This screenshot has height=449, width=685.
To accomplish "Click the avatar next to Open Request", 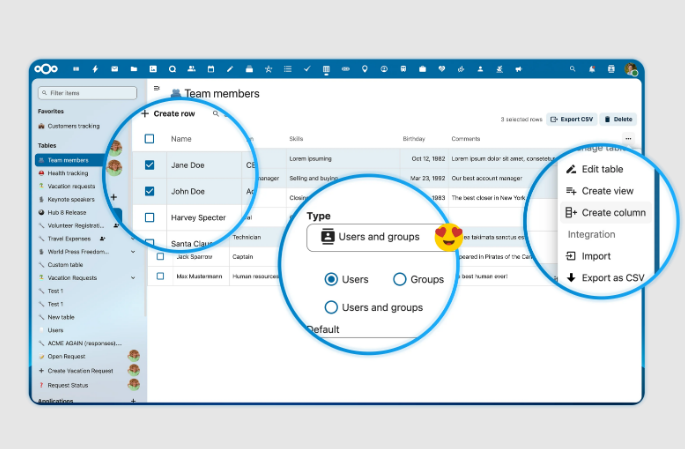I will point(134,356).
